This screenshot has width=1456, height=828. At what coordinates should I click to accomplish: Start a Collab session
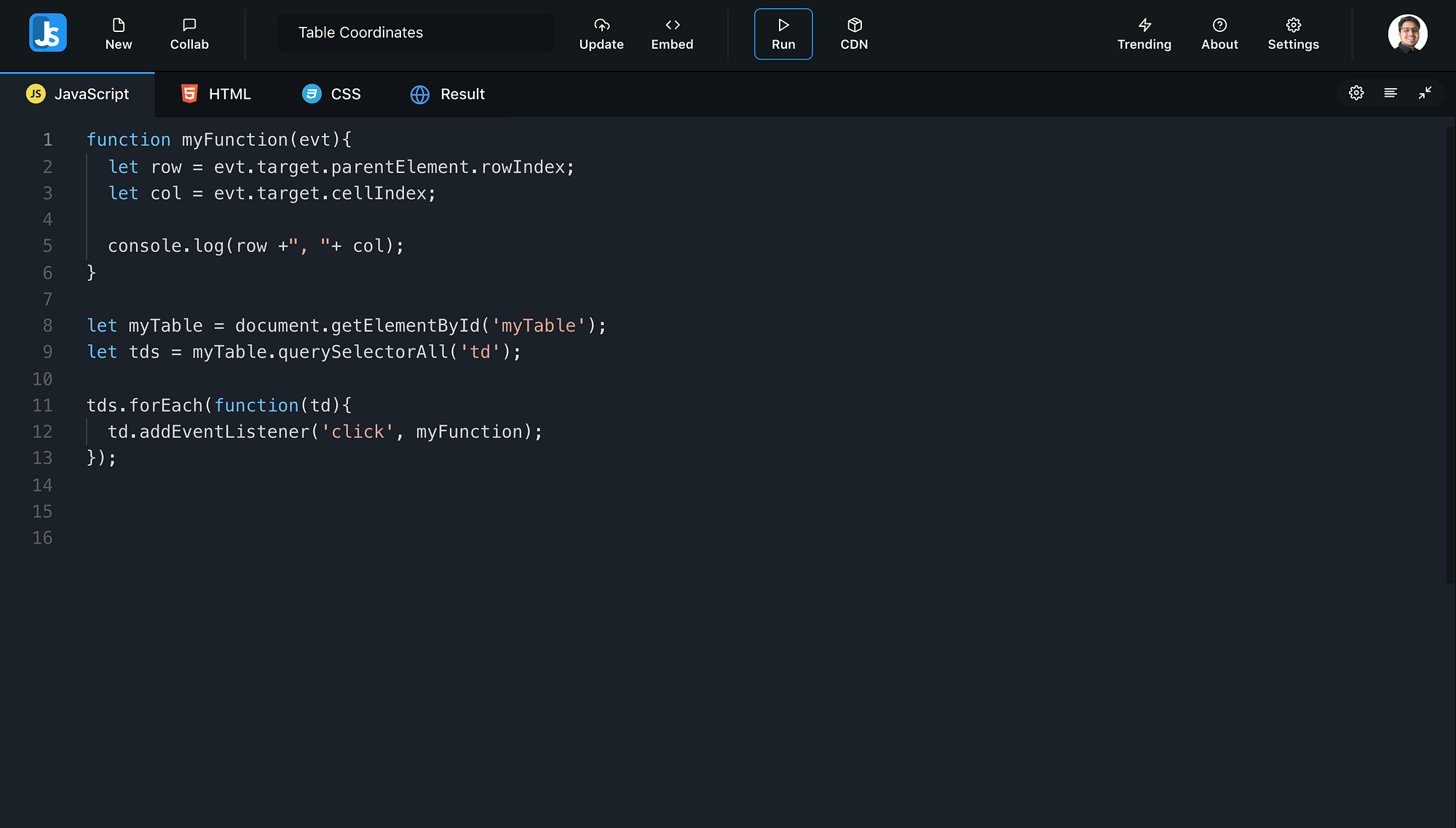click(189, 33)
